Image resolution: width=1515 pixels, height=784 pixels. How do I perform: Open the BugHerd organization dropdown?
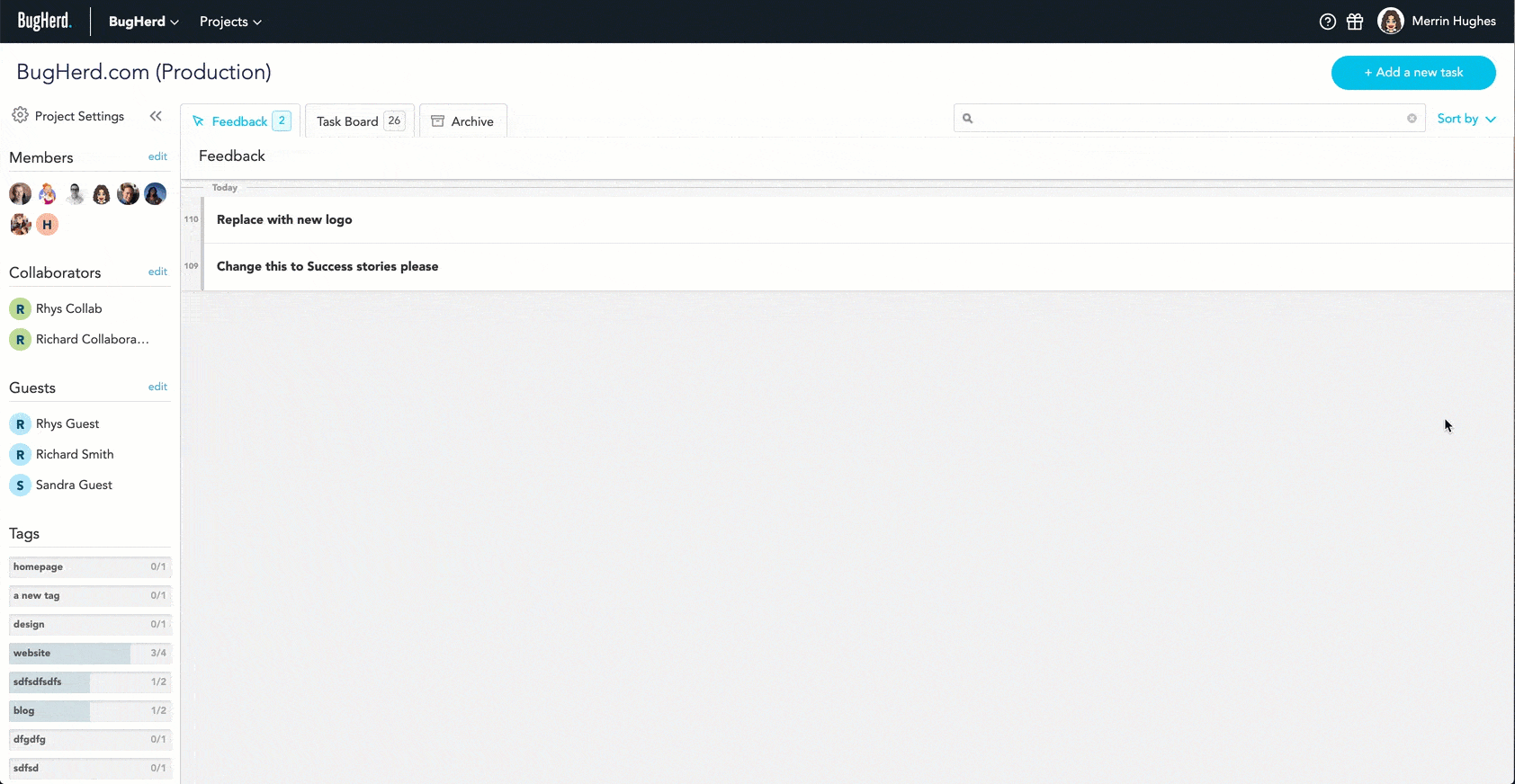pos(144,22)
